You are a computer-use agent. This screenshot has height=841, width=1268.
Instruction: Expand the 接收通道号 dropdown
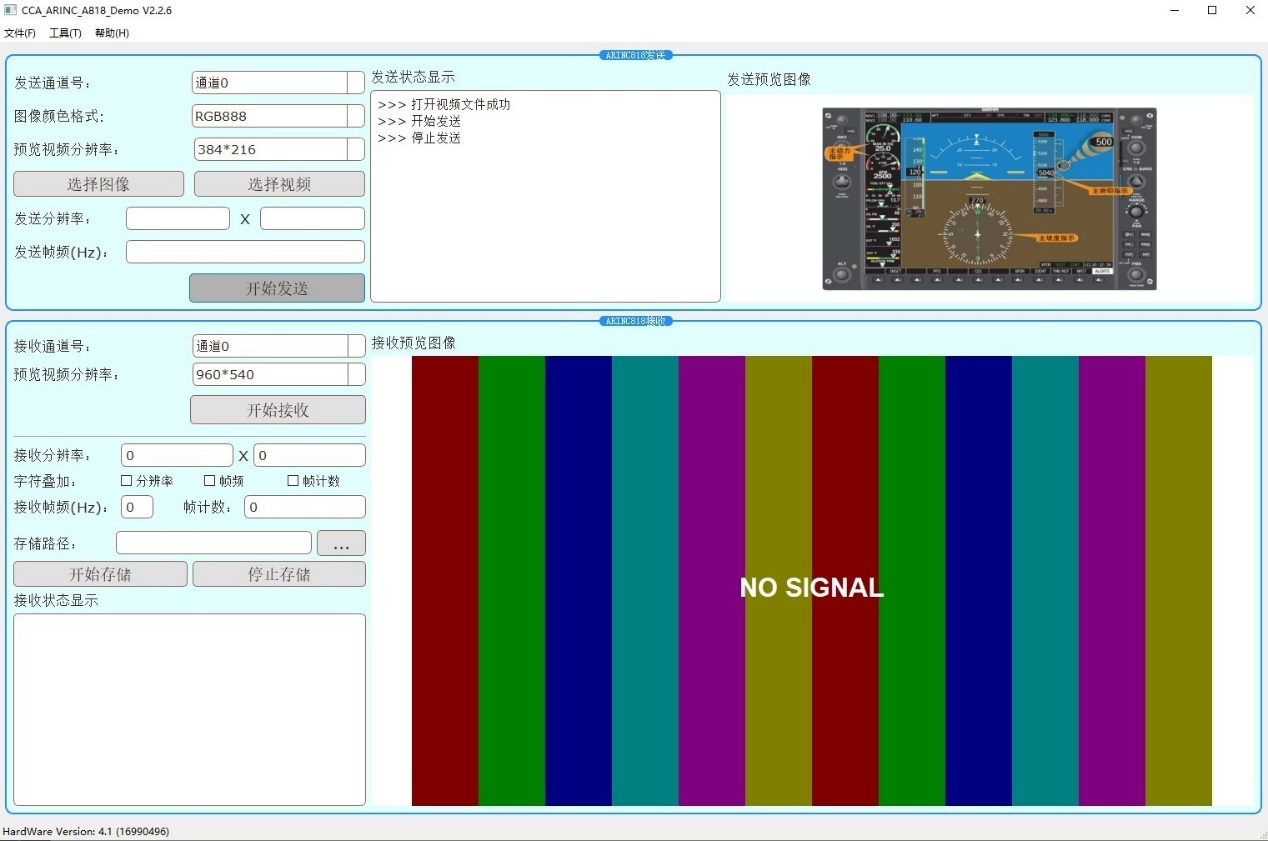[355, 346]
